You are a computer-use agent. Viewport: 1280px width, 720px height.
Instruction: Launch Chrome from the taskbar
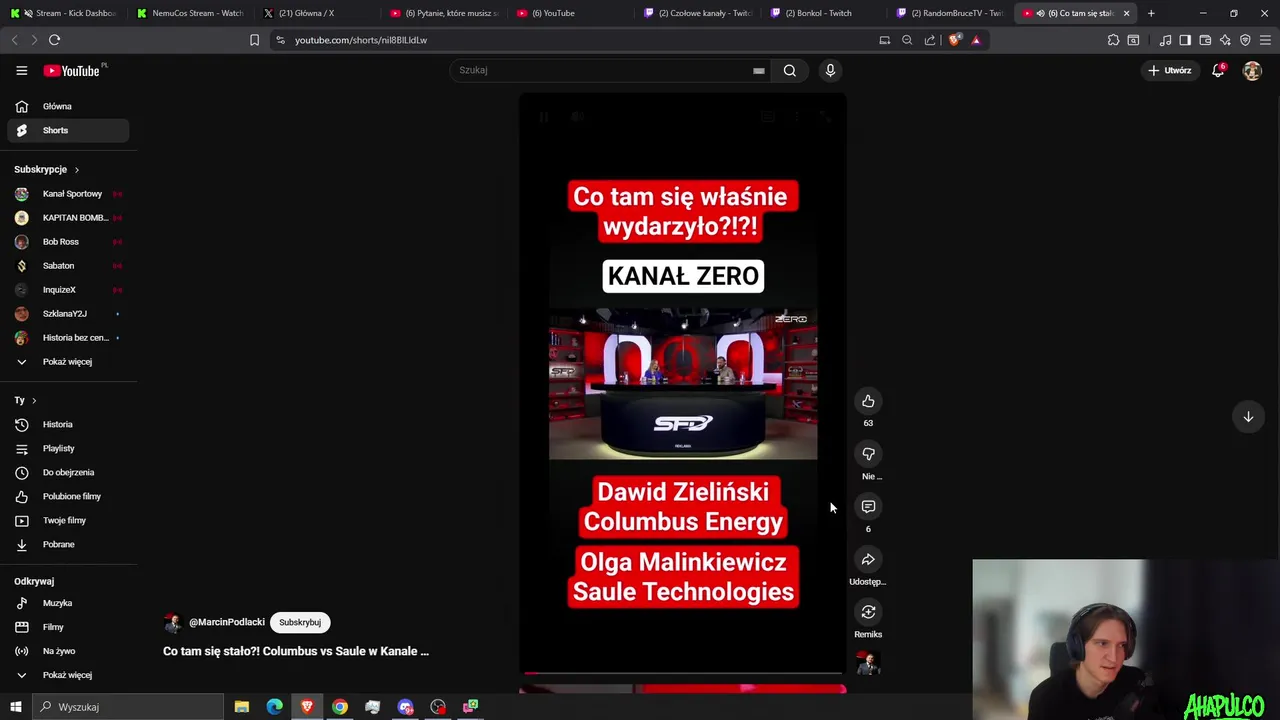[340, 707]
